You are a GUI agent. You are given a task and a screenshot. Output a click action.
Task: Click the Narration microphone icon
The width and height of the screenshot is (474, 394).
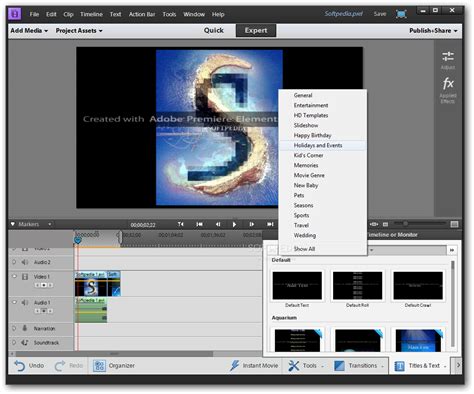25,328
